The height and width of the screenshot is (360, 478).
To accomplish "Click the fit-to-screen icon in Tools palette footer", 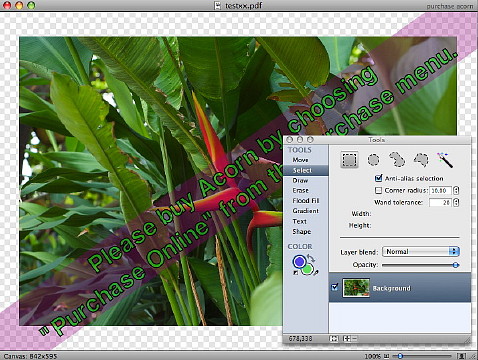I will coord(333,339).
